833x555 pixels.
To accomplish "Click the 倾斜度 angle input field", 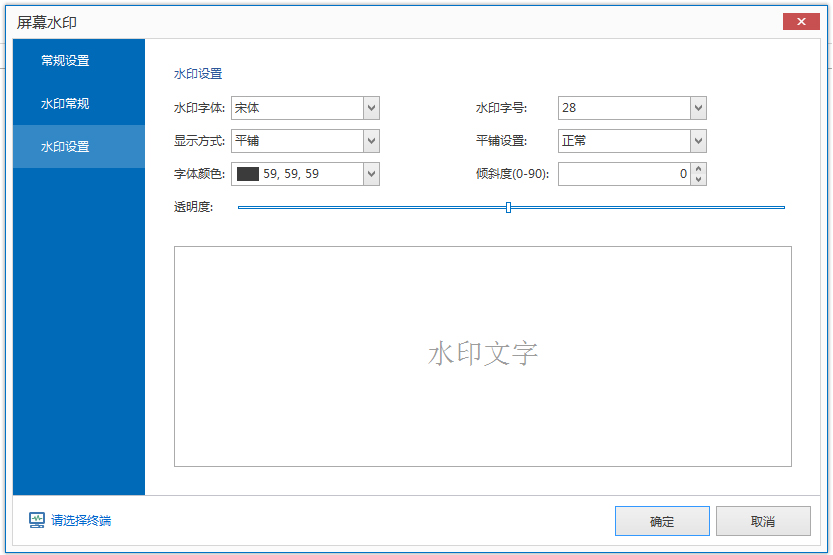I will [x=623, y=174].
